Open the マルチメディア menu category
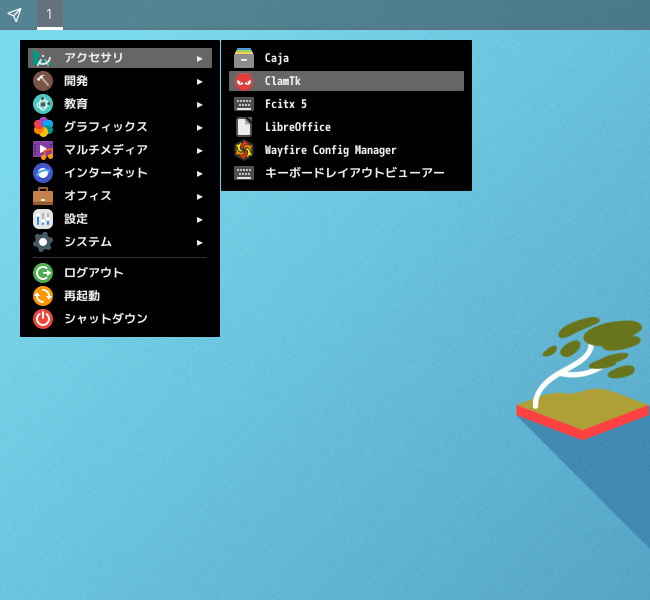 coord(105,150)
